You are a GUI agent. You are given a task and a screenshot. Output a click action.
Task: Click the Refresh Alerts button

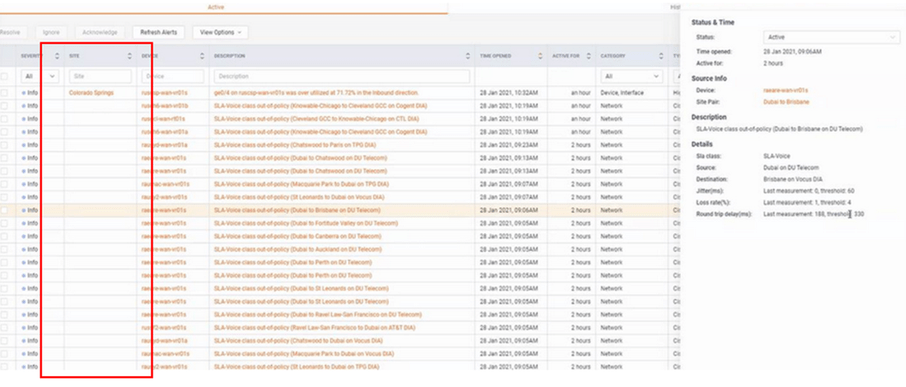[159, 32]
